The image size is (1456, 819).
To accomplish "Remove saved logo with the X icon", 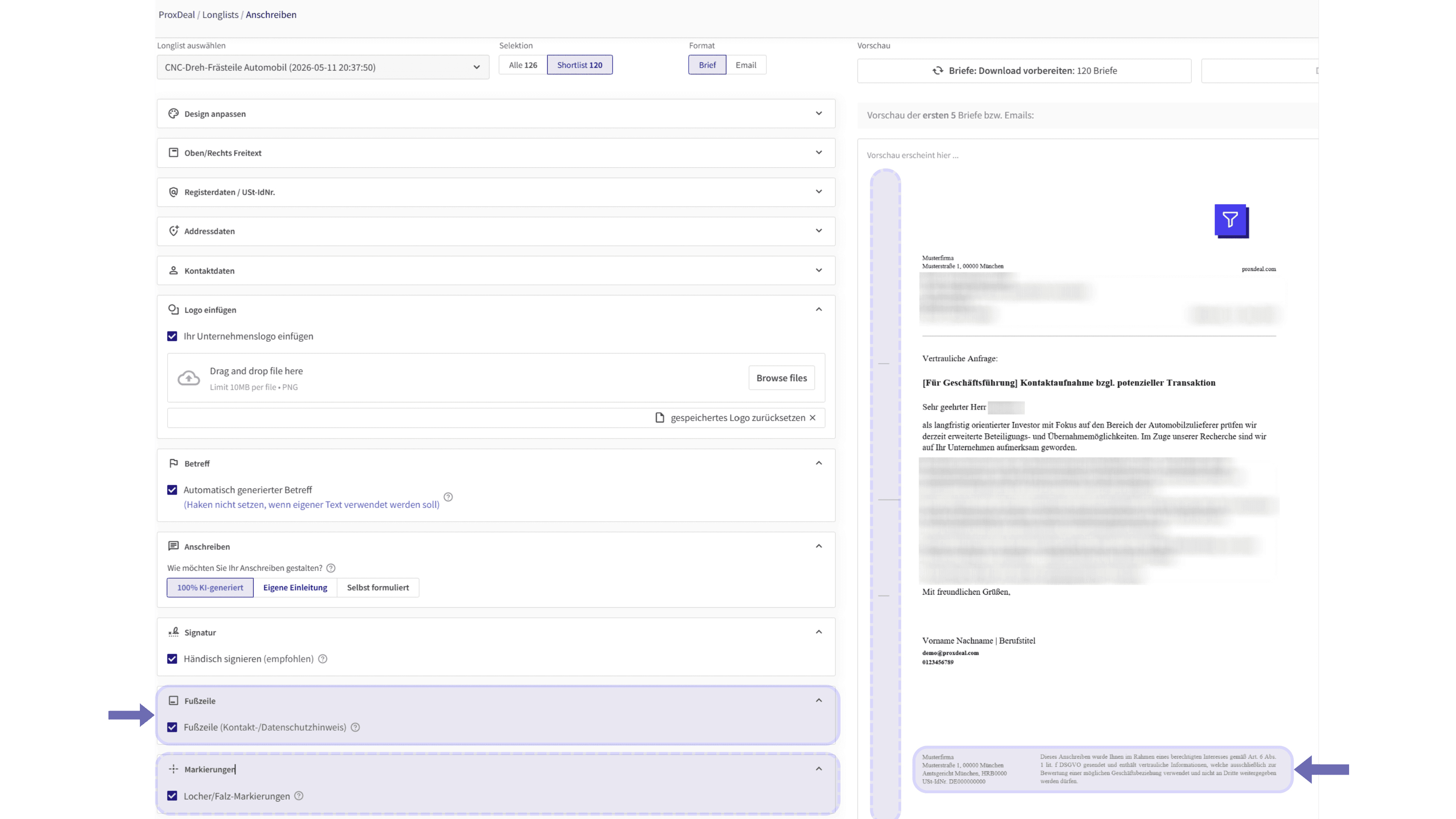I will (813, 418).
